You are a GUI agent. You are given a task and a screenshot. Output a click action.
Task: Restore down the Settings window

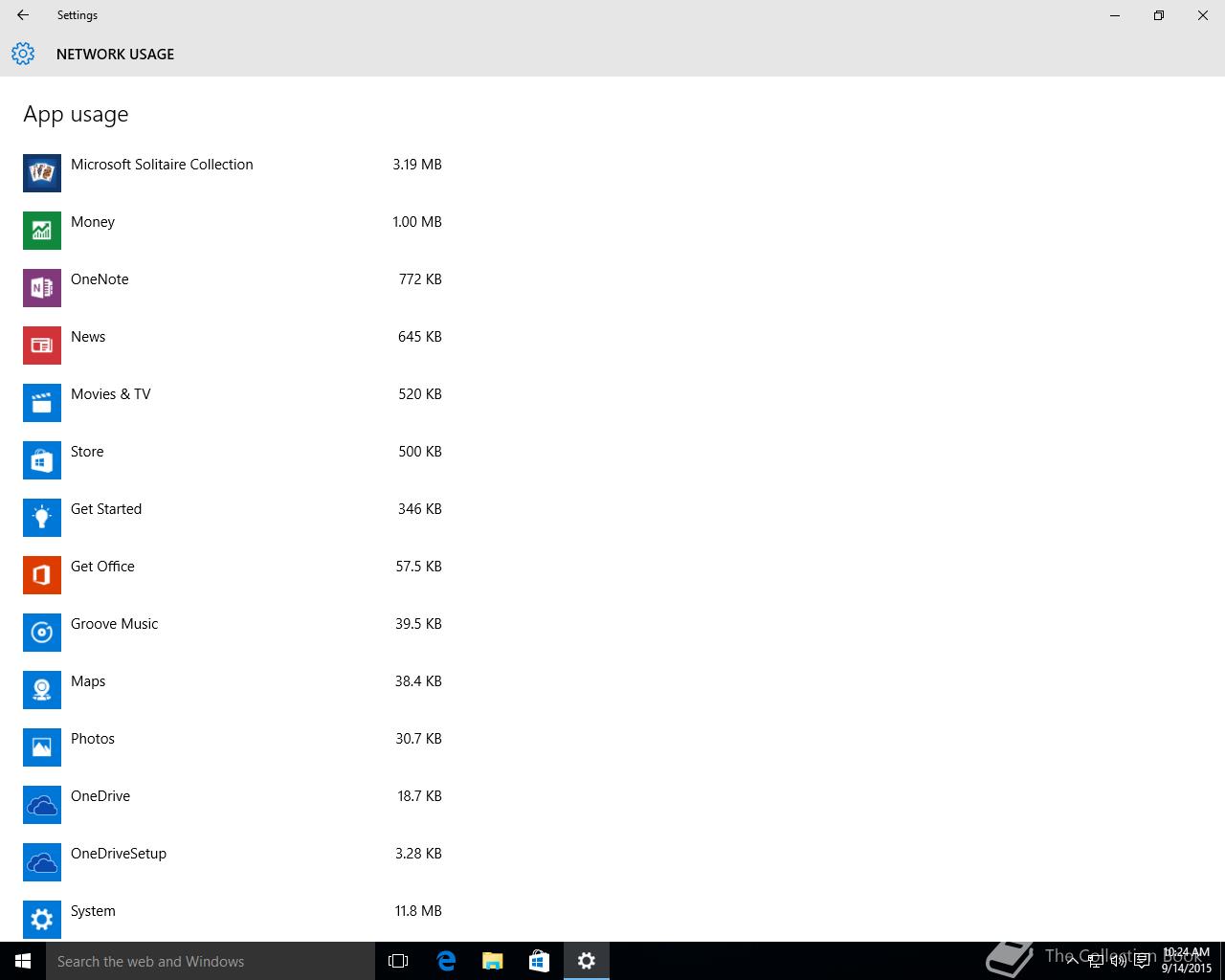(1159, 15)
